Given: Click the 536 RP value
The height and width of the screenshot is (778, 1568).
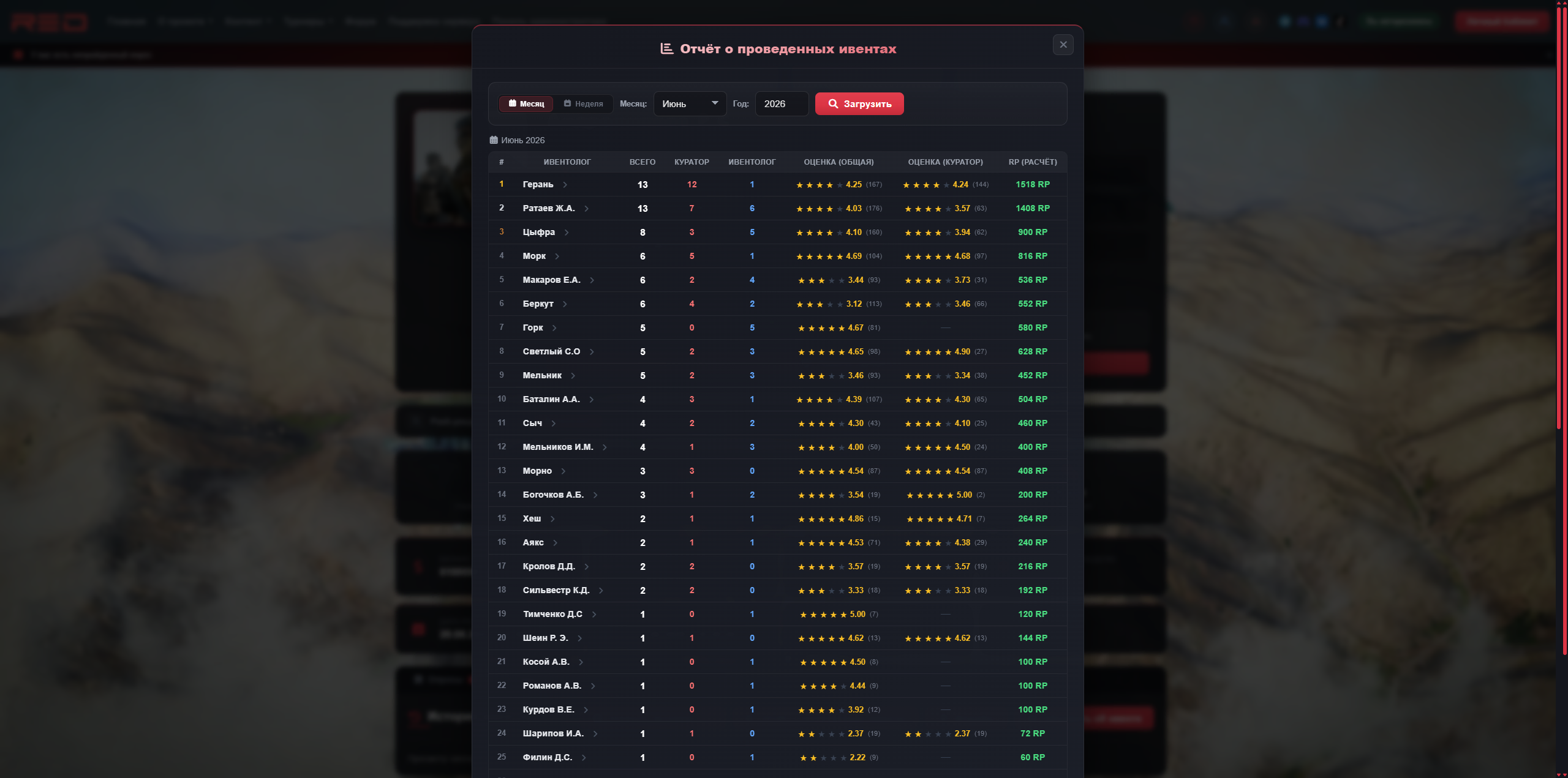Looking at the screenshot, I should click(1033, 280).
